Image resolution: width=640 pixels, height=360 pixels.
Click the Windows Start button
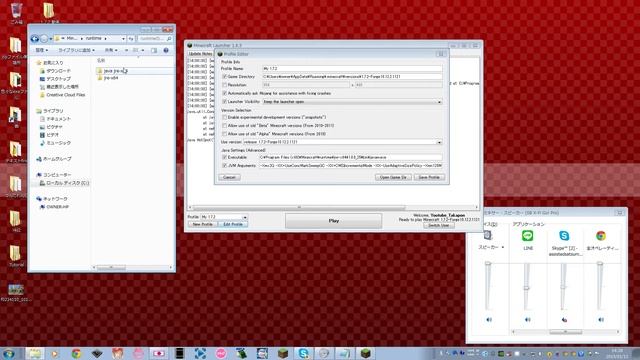click(8, 353)
